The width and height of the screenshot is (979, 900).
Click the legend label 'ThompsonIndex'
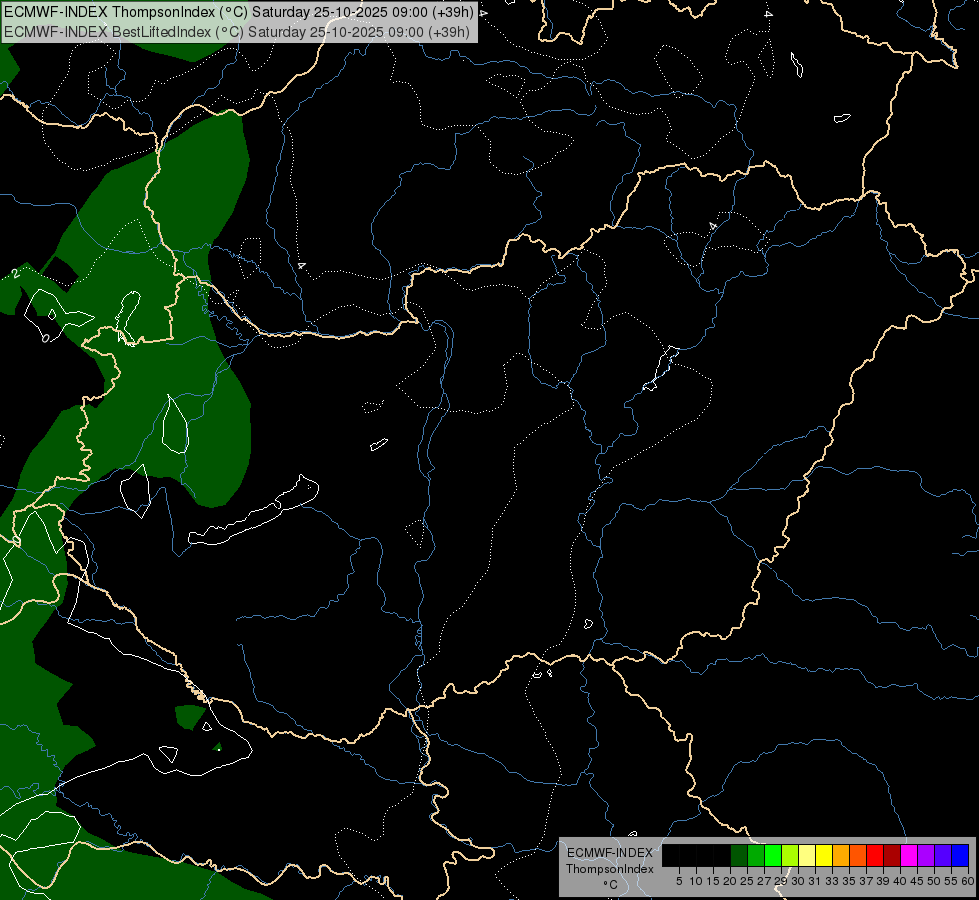click(610, 869)
